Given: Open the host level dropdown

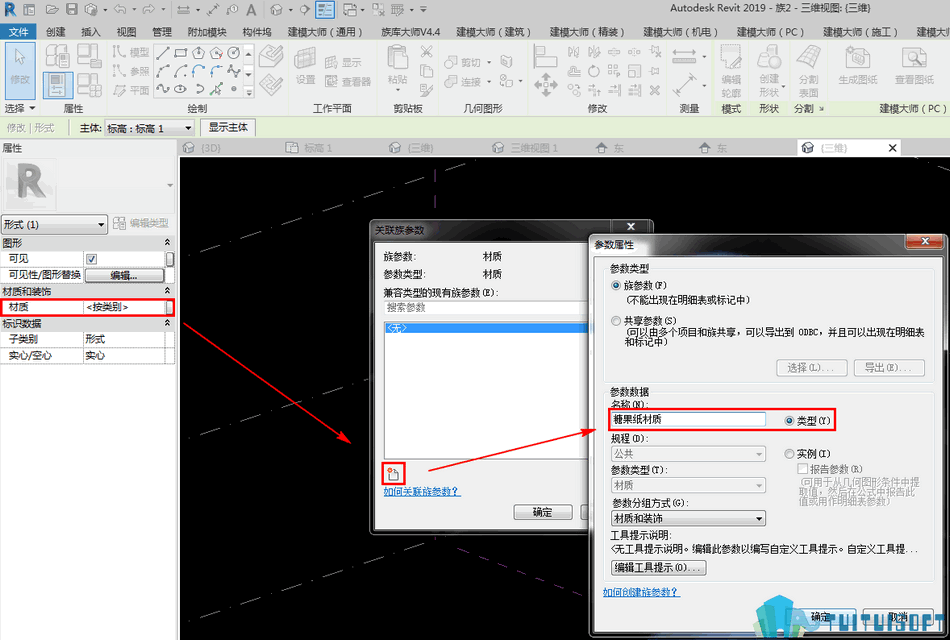Looking at the screenshot, I should pos(150,128).
